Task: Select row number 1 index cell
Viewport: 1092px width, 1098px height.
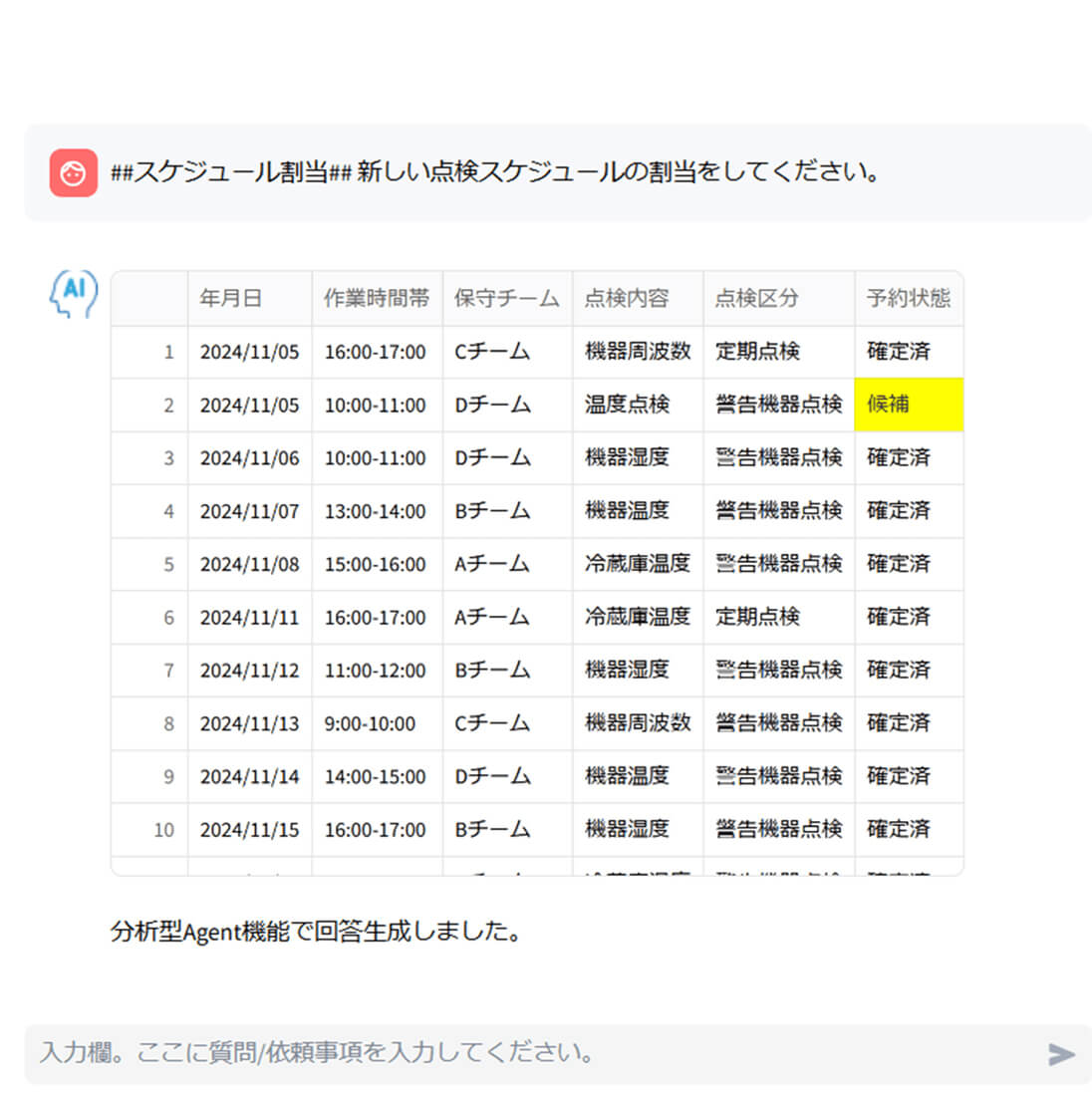Action: tap(149, 352)
